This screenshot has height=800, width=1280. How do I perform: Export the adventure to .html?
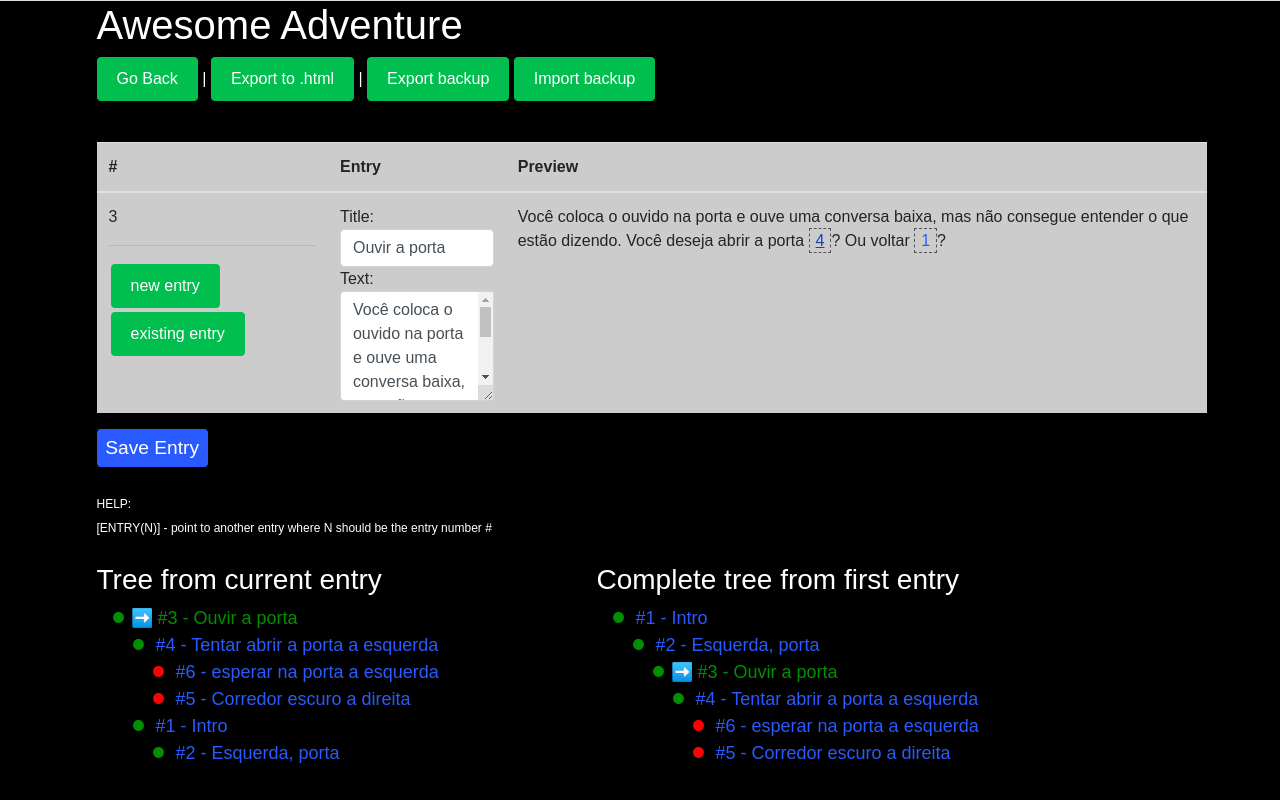coord(282,78)
